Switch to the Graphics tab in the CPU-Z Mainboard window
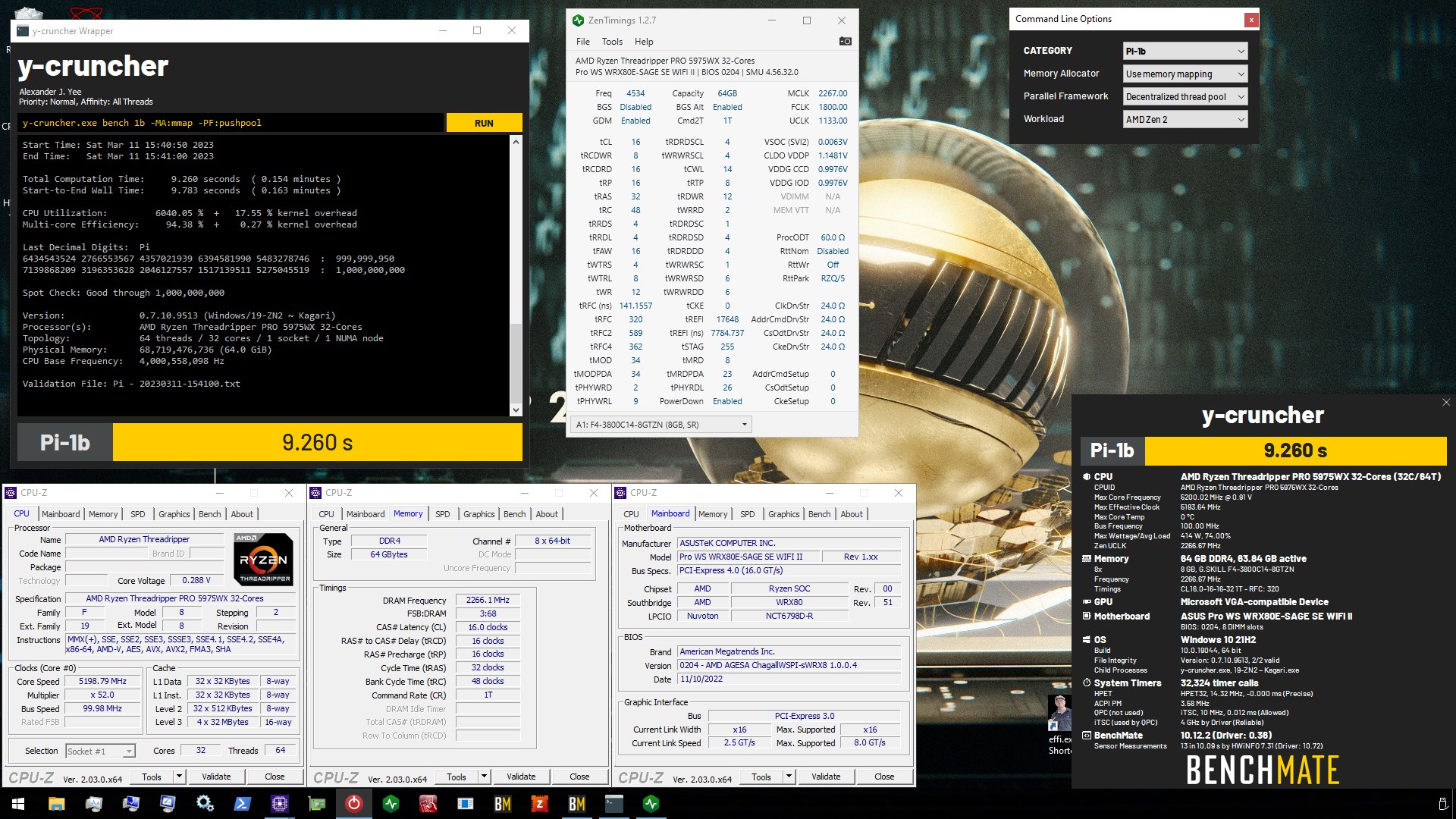1456x819 pixels. point(783,514)
